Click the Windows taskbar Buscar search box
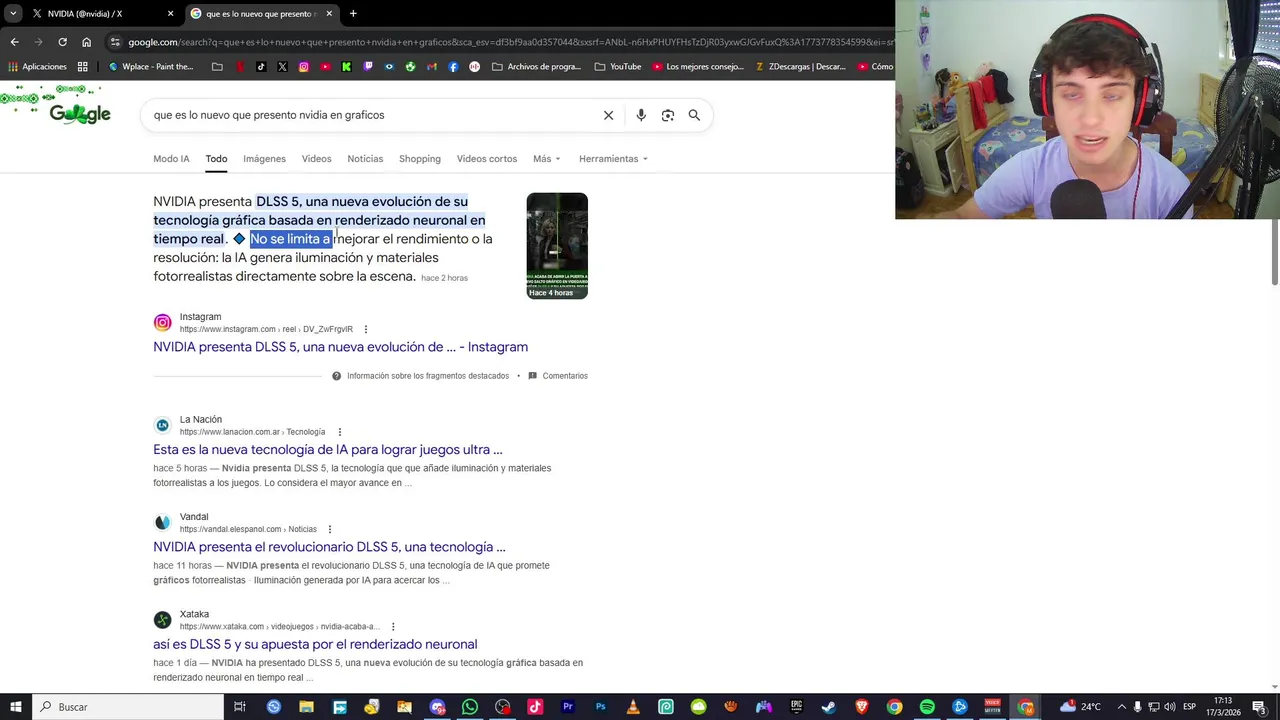 [128, 707]
